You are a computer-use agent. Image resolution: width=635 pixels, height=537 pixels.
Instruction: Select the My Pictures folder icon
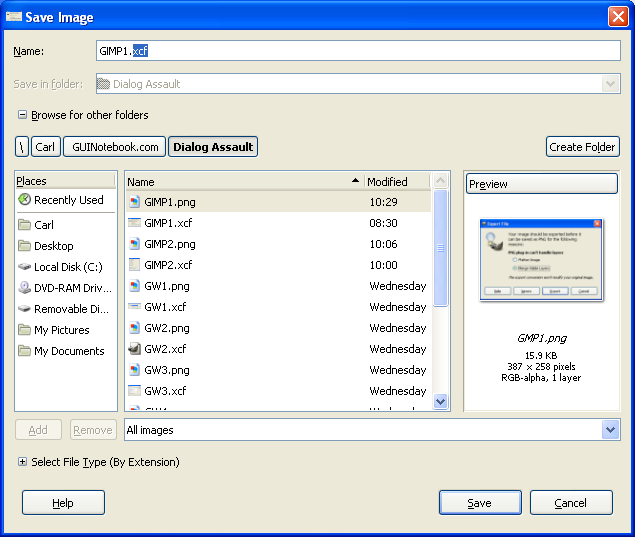click(24, 330)
